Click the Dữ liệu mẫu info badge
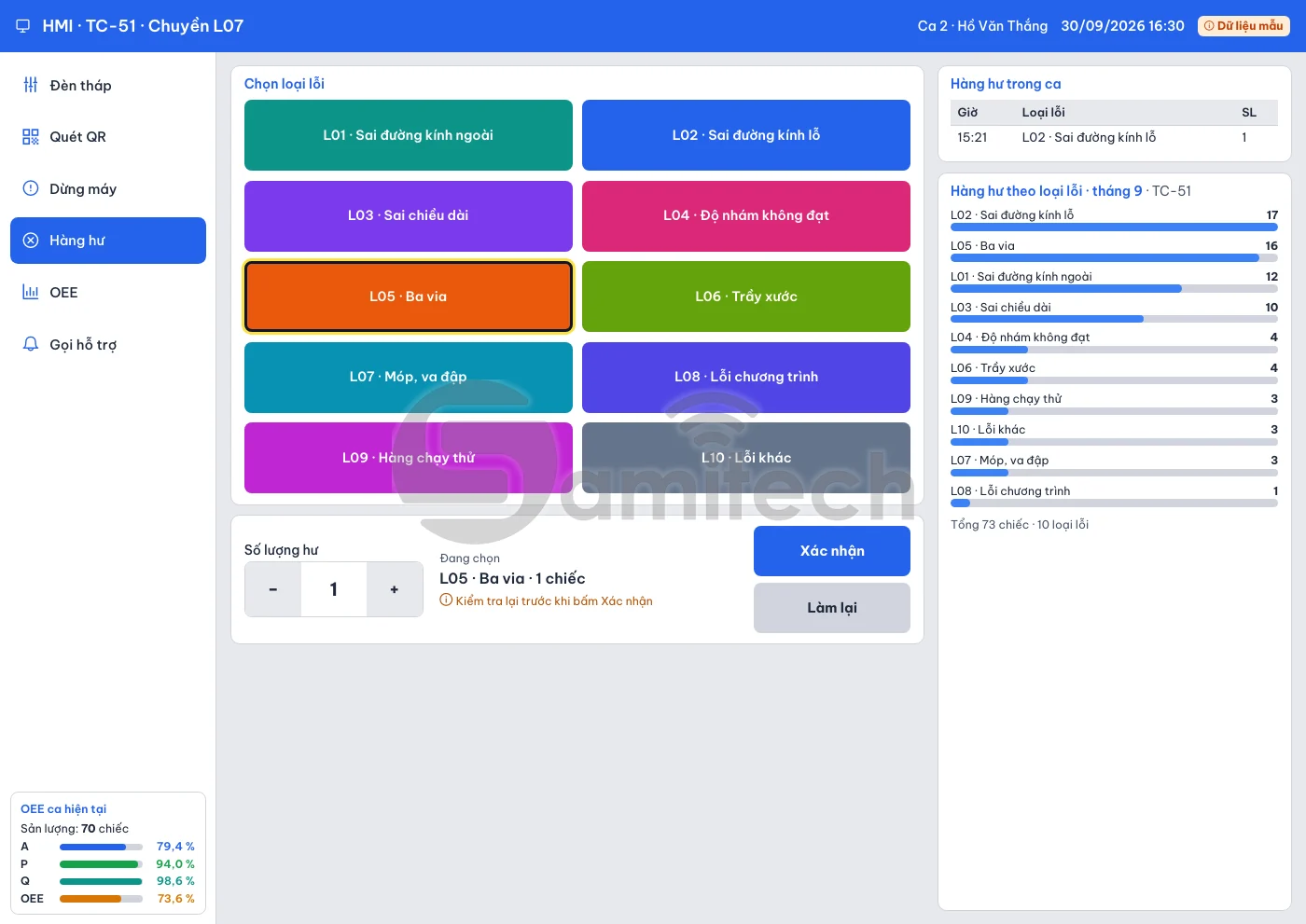Image resolution: width=1306 pixels, height=924 pixels. [1243, 26]
